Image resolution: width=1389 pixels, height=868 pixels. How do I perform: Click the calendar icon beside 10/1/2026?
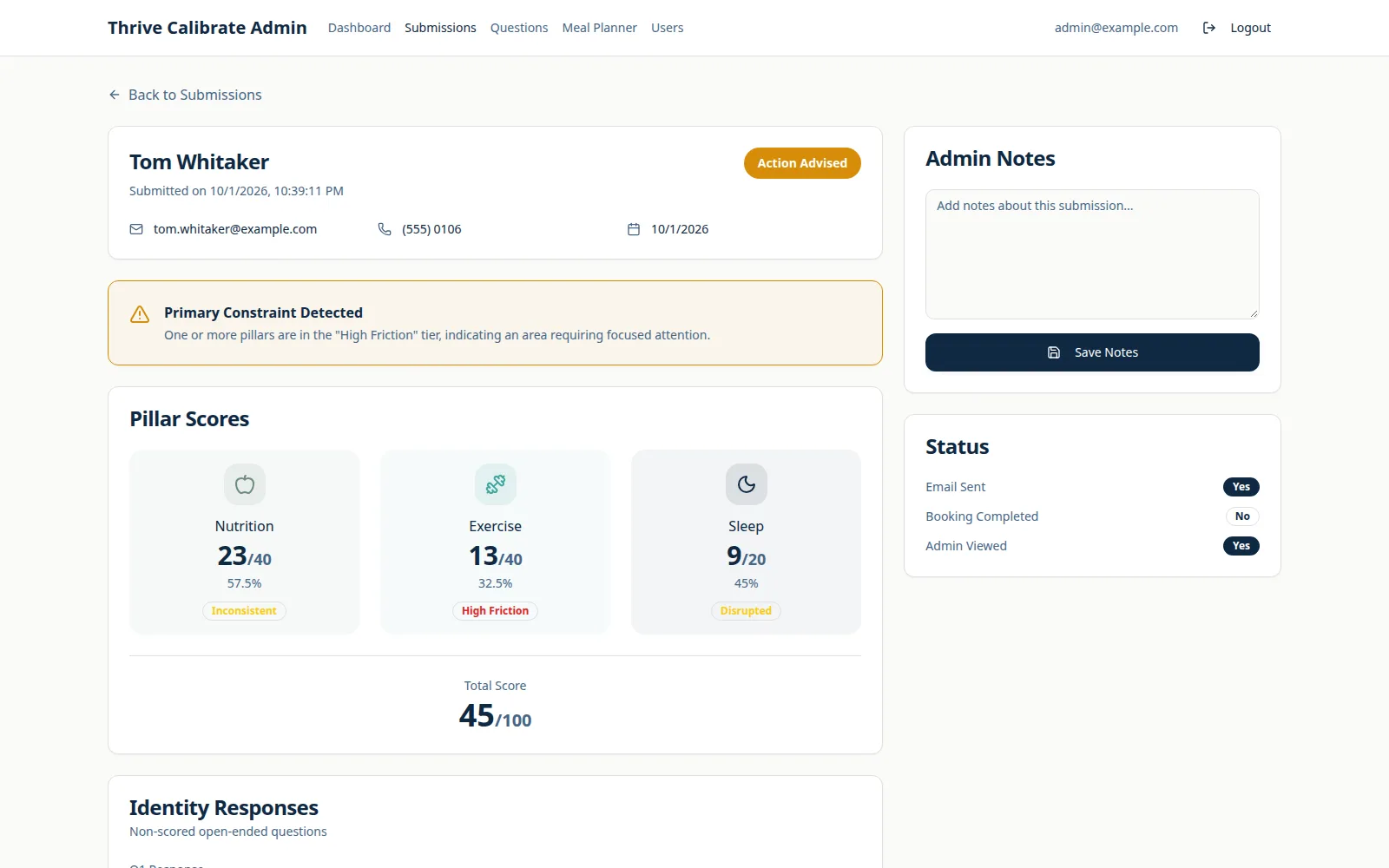coord(634,229)
